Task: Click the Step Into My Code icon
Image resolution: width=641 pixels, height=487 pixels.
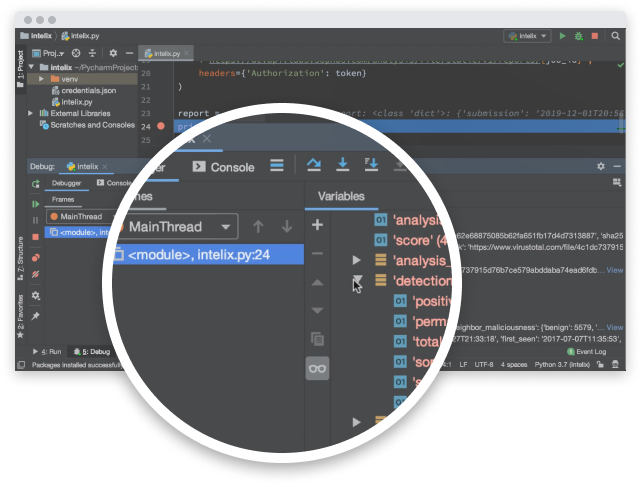Action: click(x=371, y=165)
